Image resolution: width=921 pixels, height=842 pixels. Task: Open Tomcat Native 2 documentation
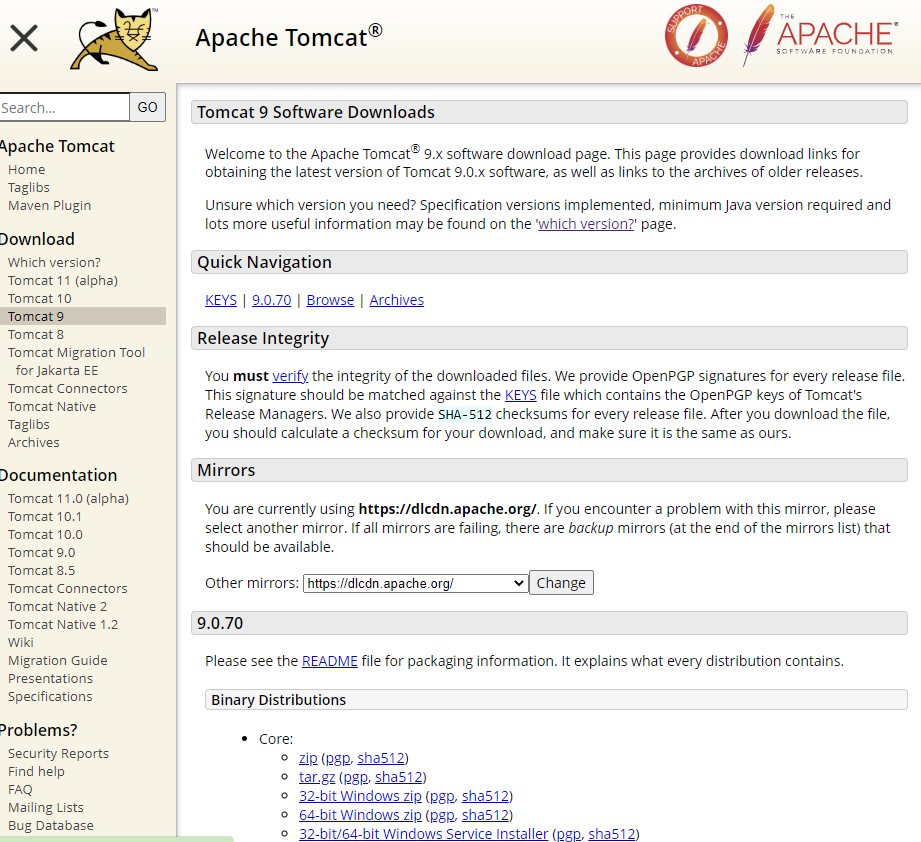point(58,607)
